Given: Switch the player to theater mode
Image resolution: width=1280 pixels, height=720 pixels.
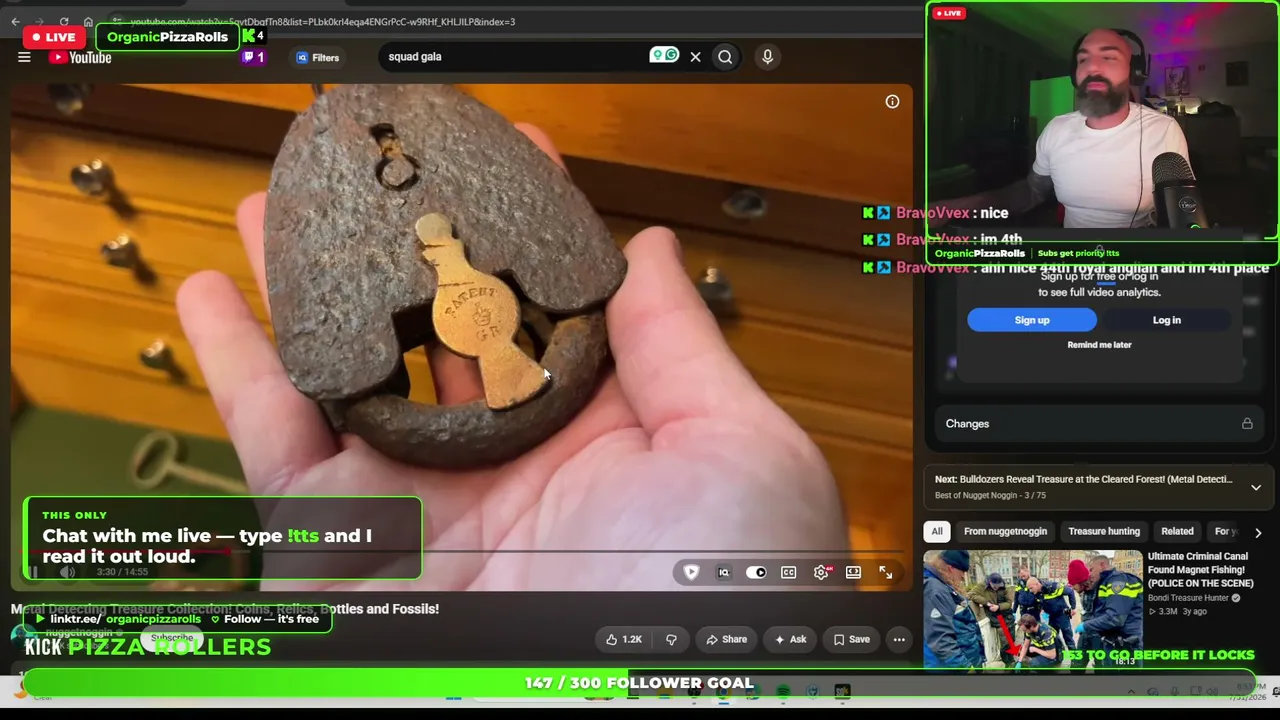Looking at the screenshot, I should coord(853,572).
